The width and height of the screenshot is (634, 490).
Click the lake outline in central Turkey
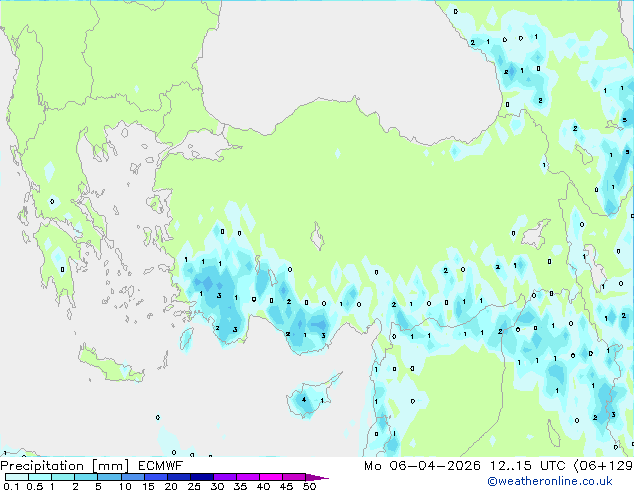coord(317,237)
